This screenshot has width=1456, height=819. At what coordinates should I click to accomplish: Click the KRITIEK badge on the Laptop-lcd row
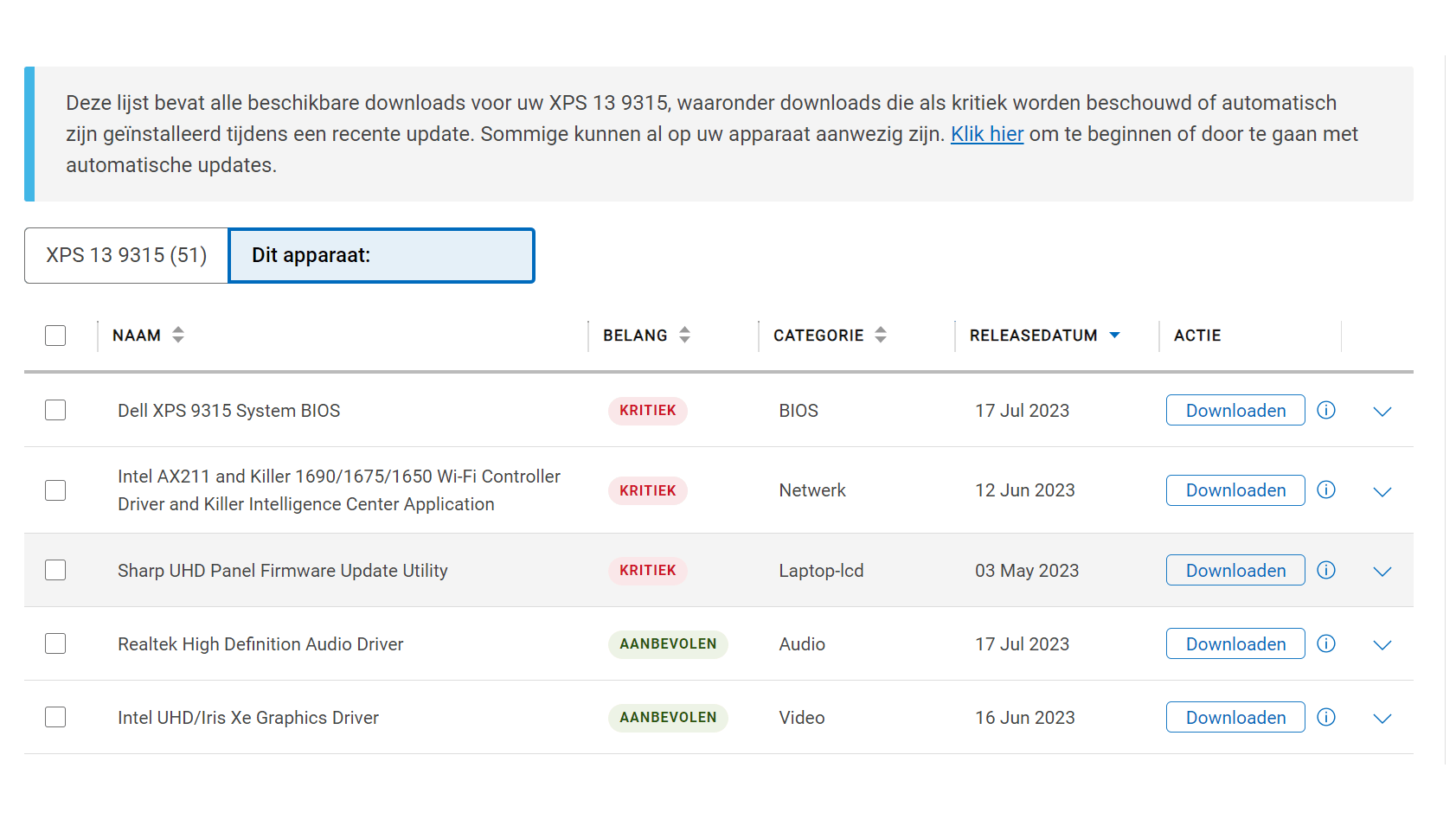[x=648, y=570]
